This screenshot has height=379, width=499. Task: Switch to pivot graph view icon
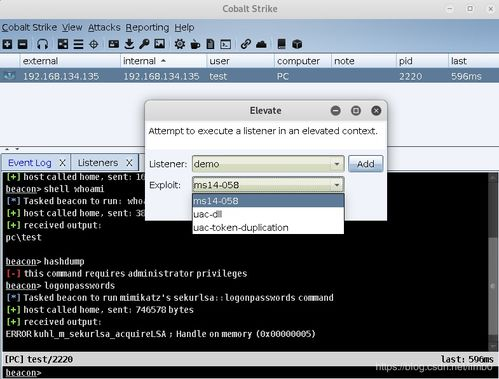tap(63, 44)
